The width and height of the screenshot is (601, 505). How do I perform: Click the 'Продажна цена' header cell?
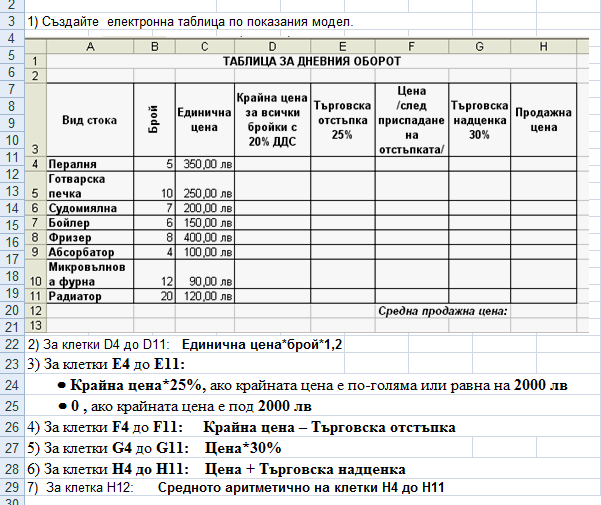pyautogui.click(x=544, y=120)
